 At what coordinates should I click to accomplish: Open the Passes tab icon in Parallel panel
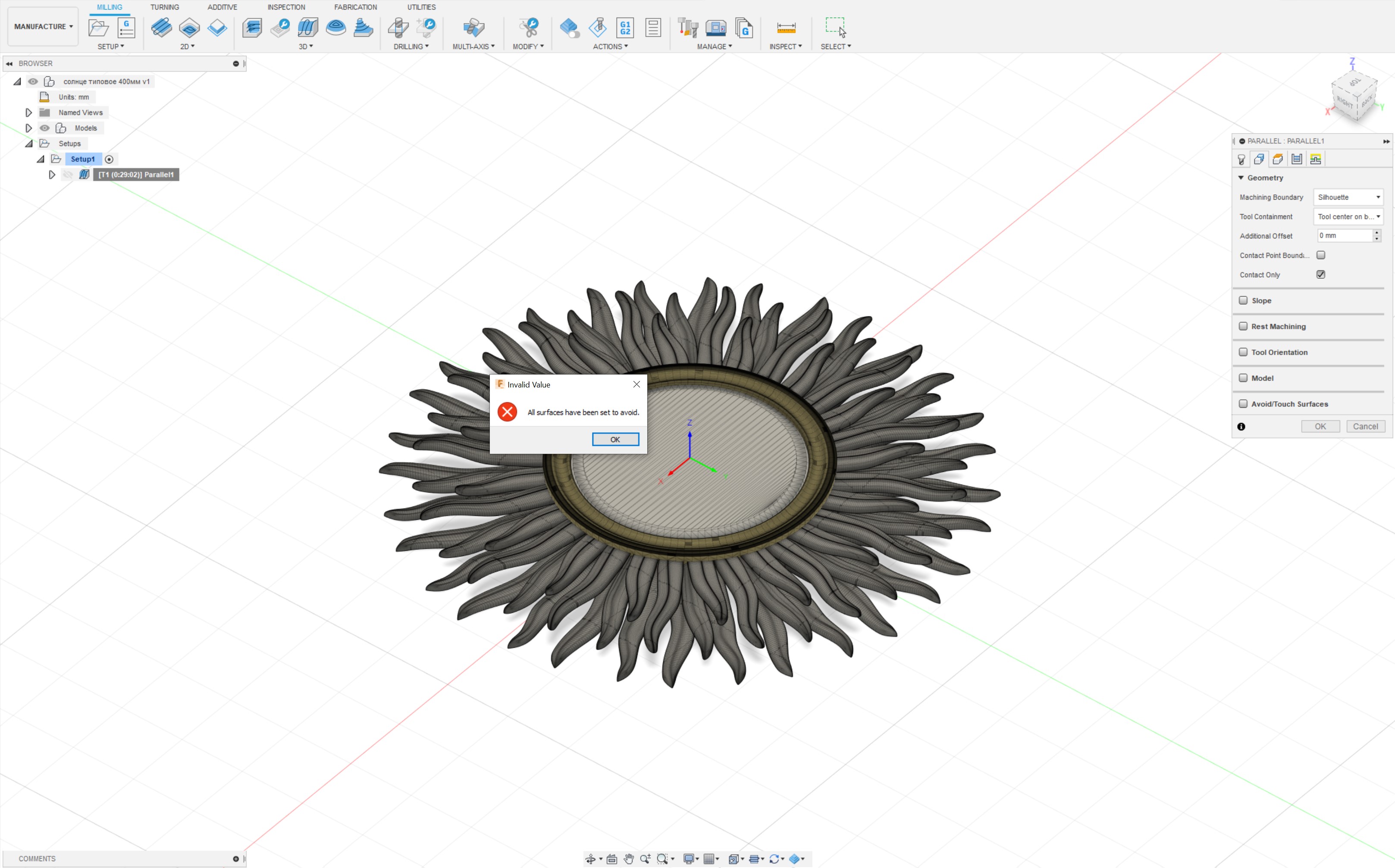pos(1296,159)
